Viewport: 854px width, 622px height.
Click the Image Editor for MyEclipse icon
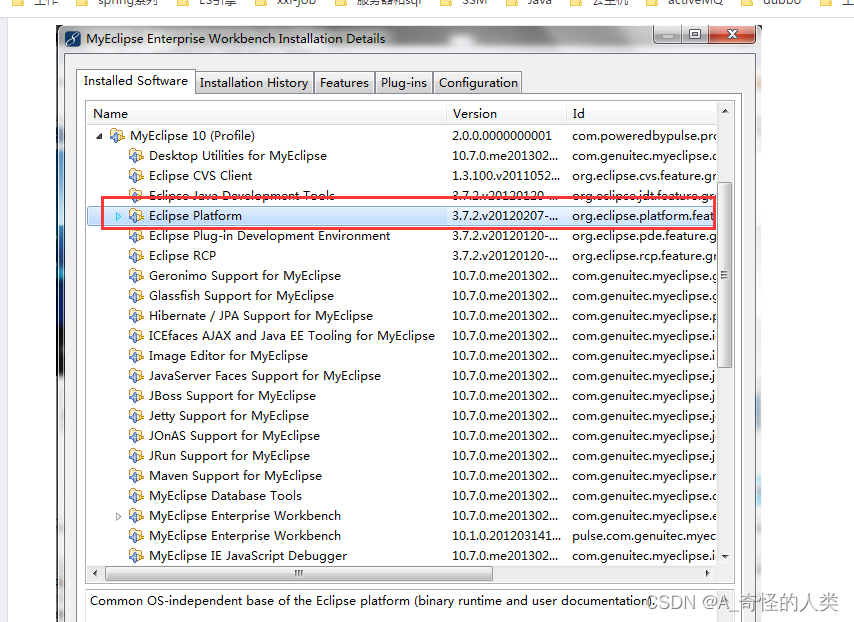click(x=136, y=356)
